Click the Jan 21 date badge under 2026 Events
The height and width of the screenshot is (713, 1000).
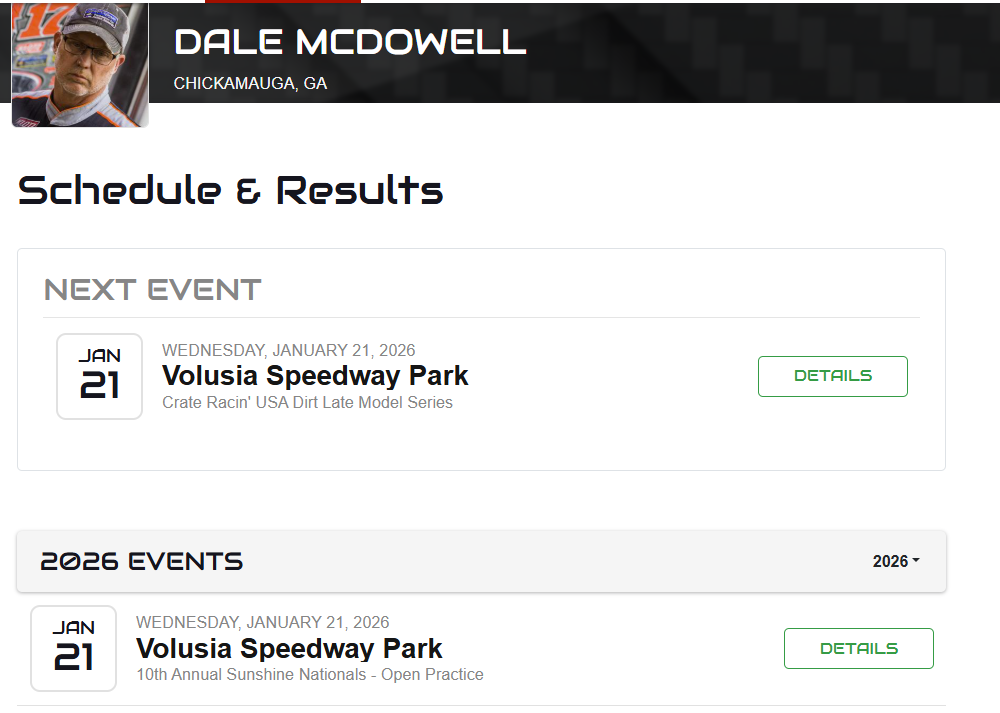(73, 648)
